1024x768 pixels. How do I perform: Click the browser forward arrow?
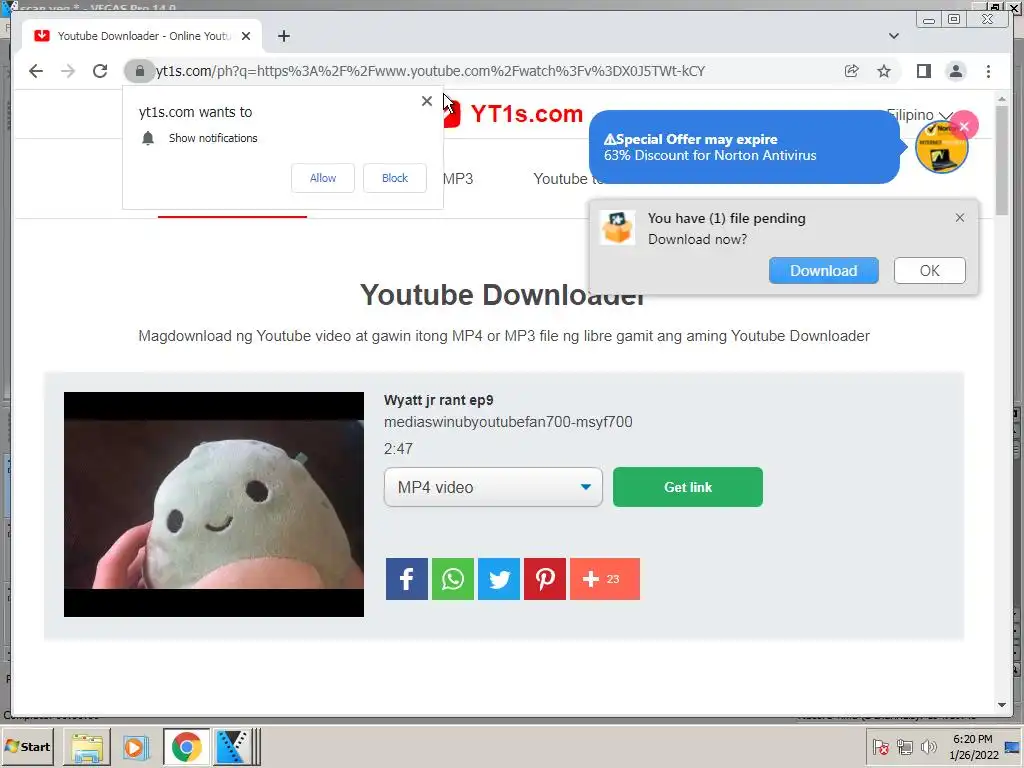coord(68,71)
